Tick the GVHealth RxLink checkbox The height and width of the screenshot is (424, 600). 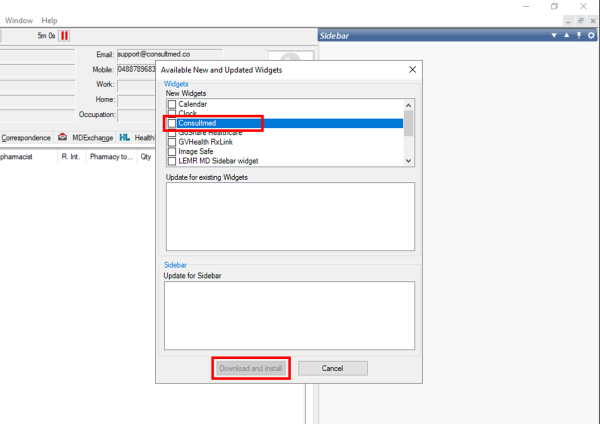point(172,142)
